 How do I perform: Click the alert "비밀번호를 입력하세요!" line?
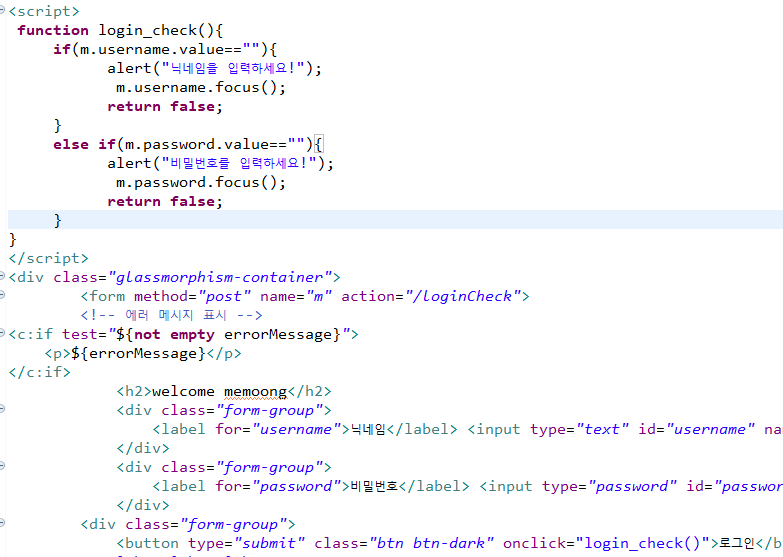click(x=220, y=163)
